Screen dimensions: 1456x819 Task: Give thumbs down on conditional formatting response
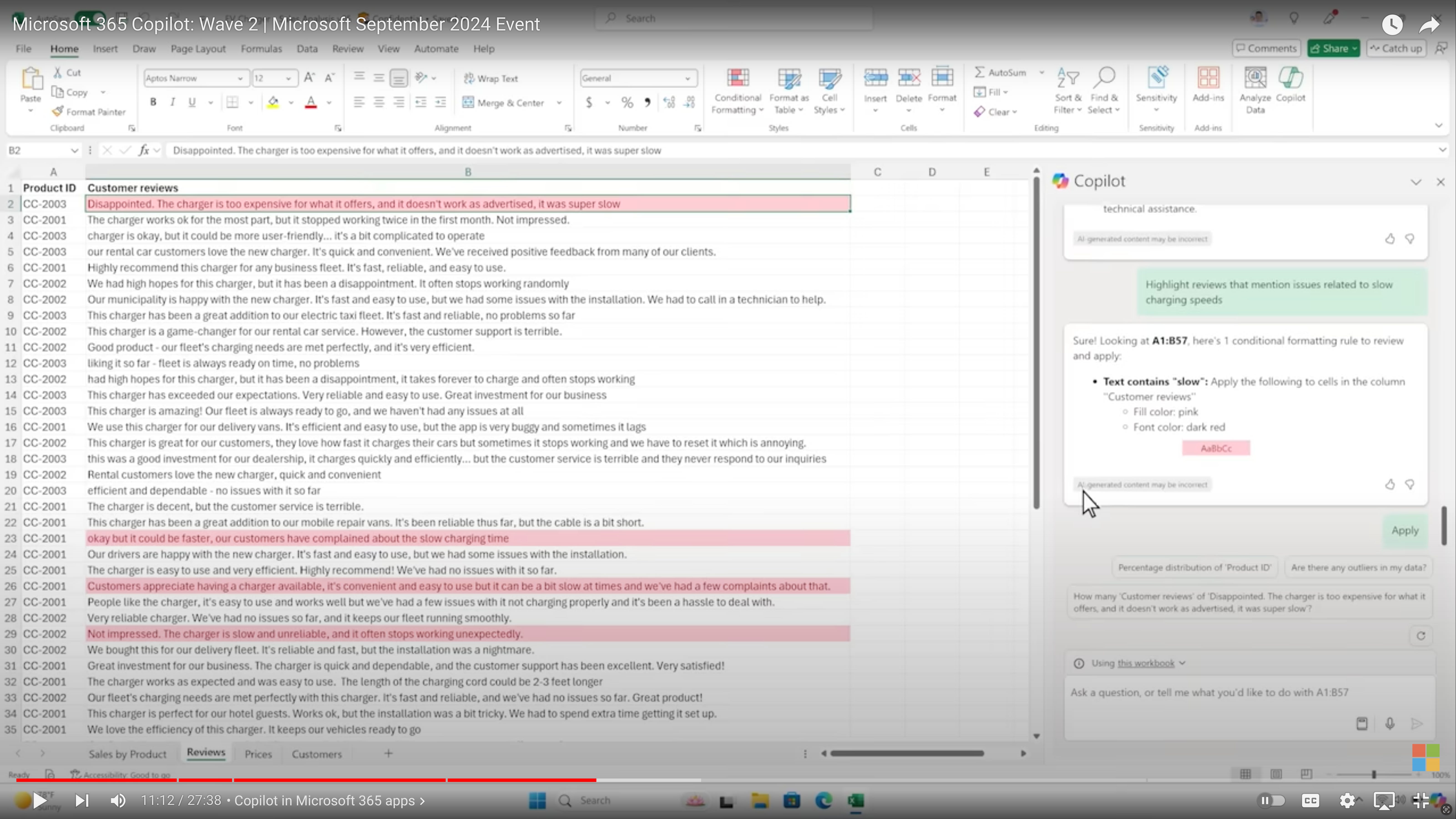click(x=1410, y=484)
